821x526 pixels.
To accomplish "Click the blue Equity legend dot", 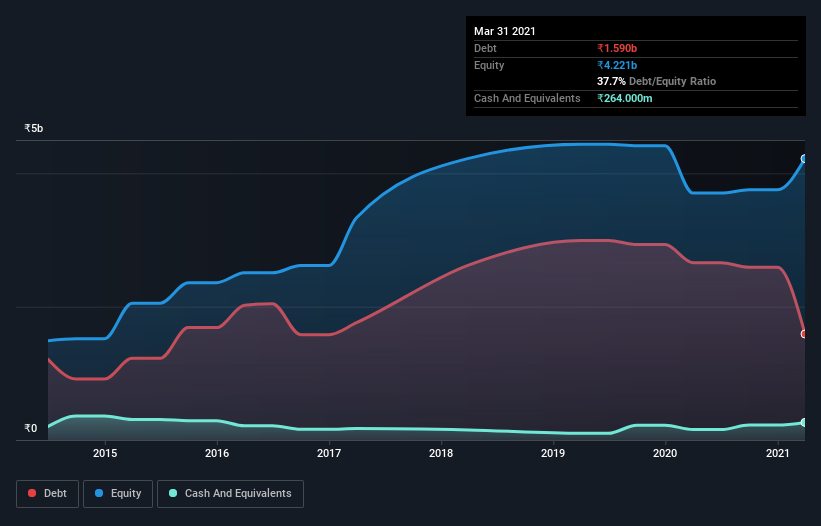I will (99, 493).
